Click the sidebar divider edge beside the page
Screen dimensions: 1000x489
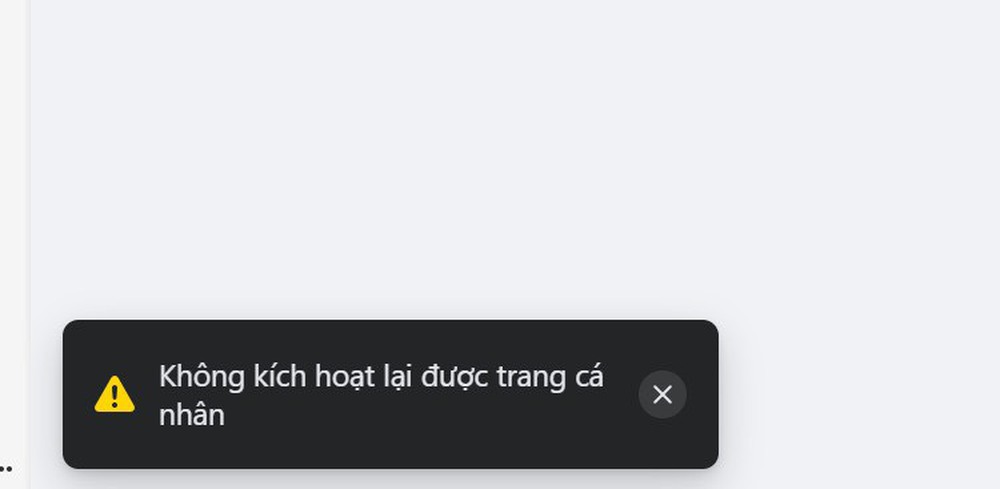[x=29, y=244]
